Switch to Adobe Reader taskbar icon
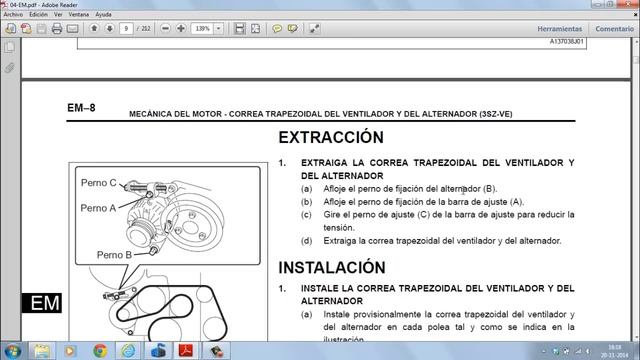 (x=186, y=351)
